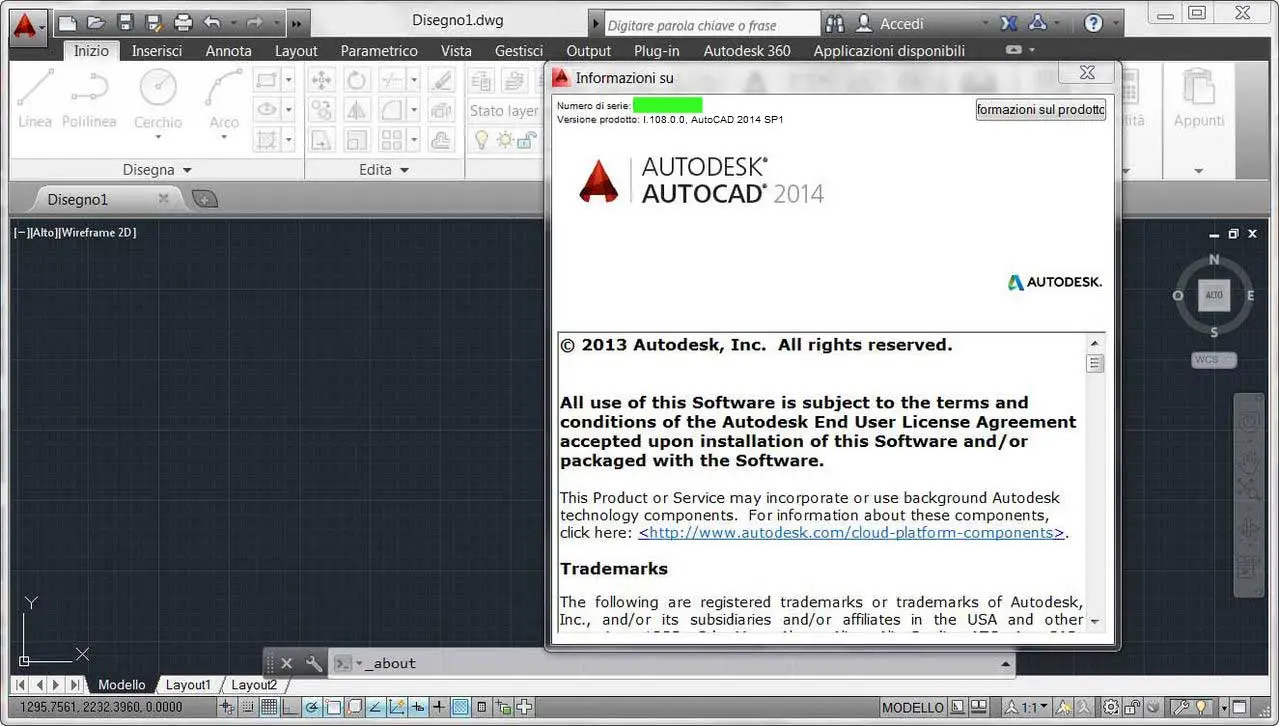Select the Vista ribbon tab

[x=456, y=51]
